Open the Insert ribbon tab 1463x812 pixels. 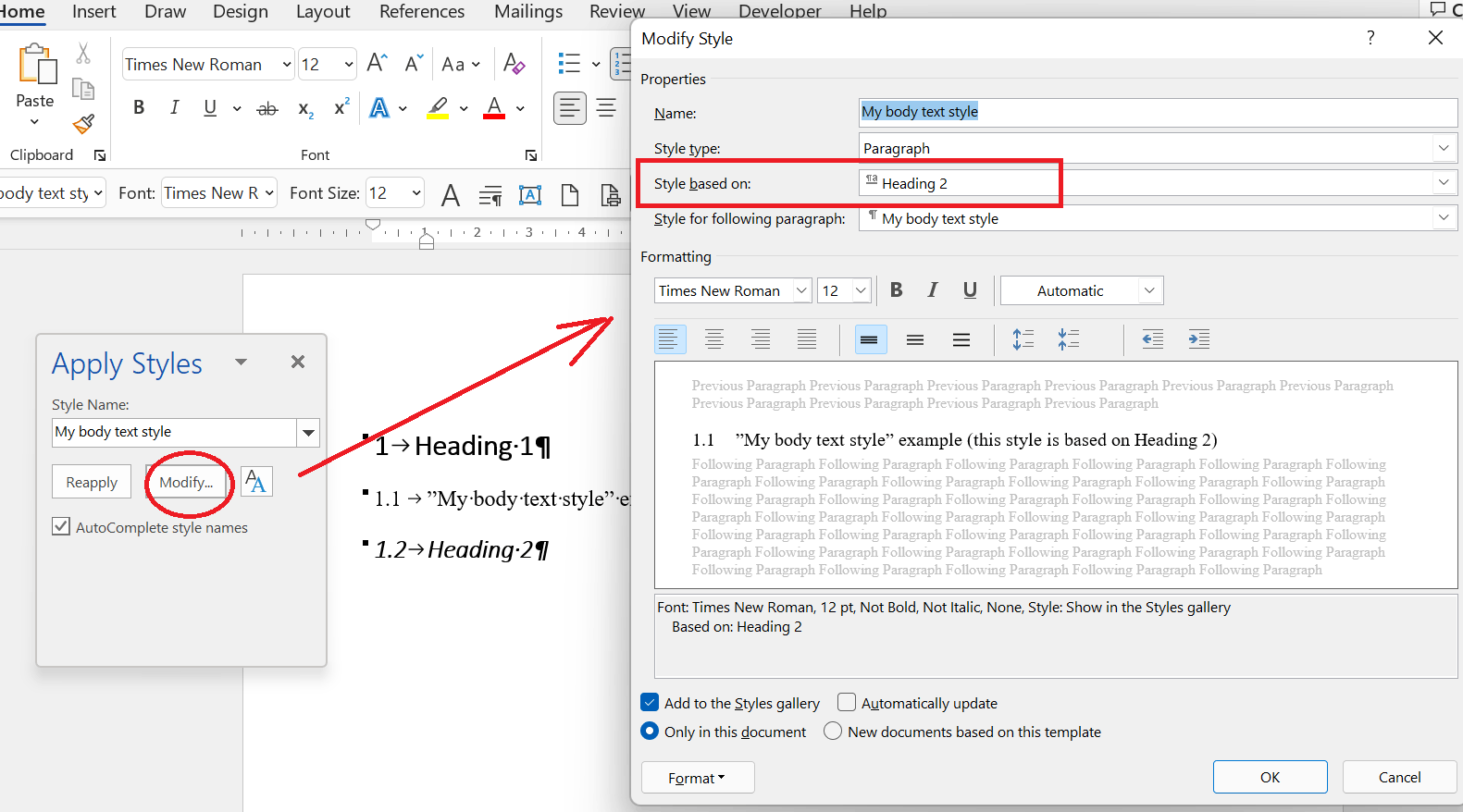point(94,11)
